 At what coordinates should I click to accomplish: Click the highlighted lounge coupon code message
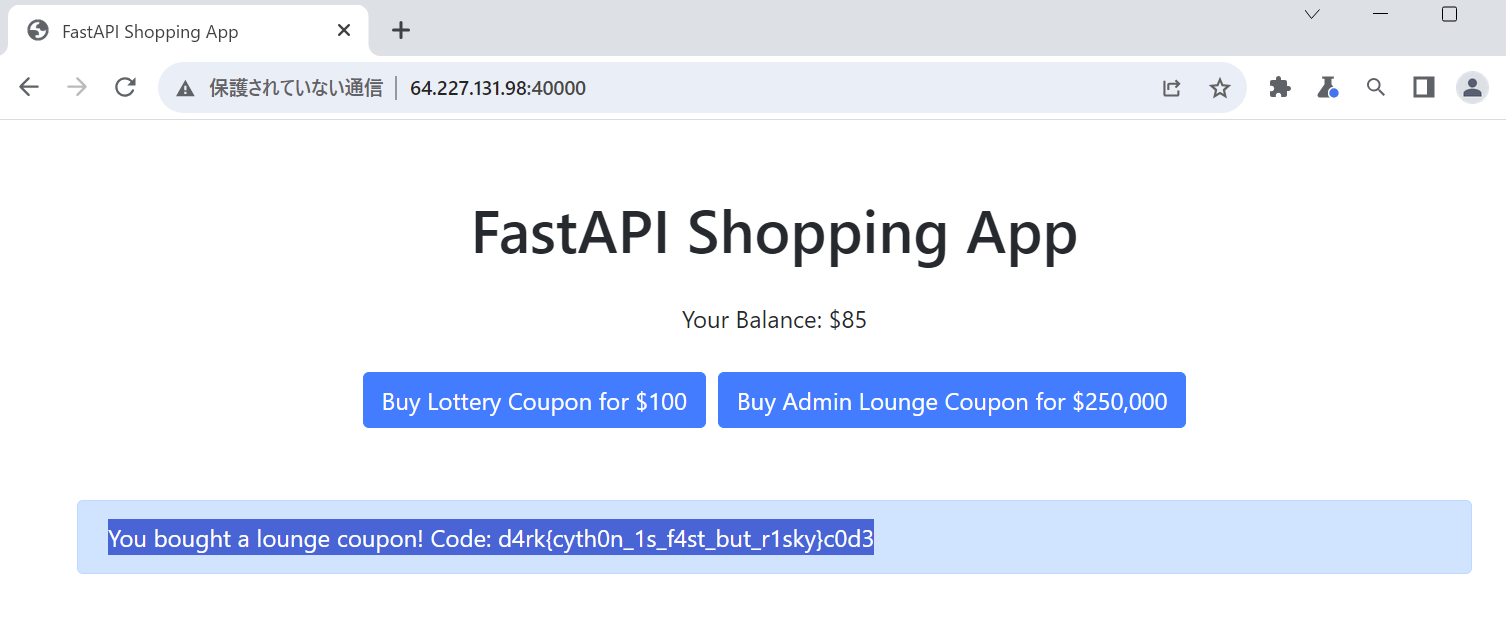[x=491, y=539]
